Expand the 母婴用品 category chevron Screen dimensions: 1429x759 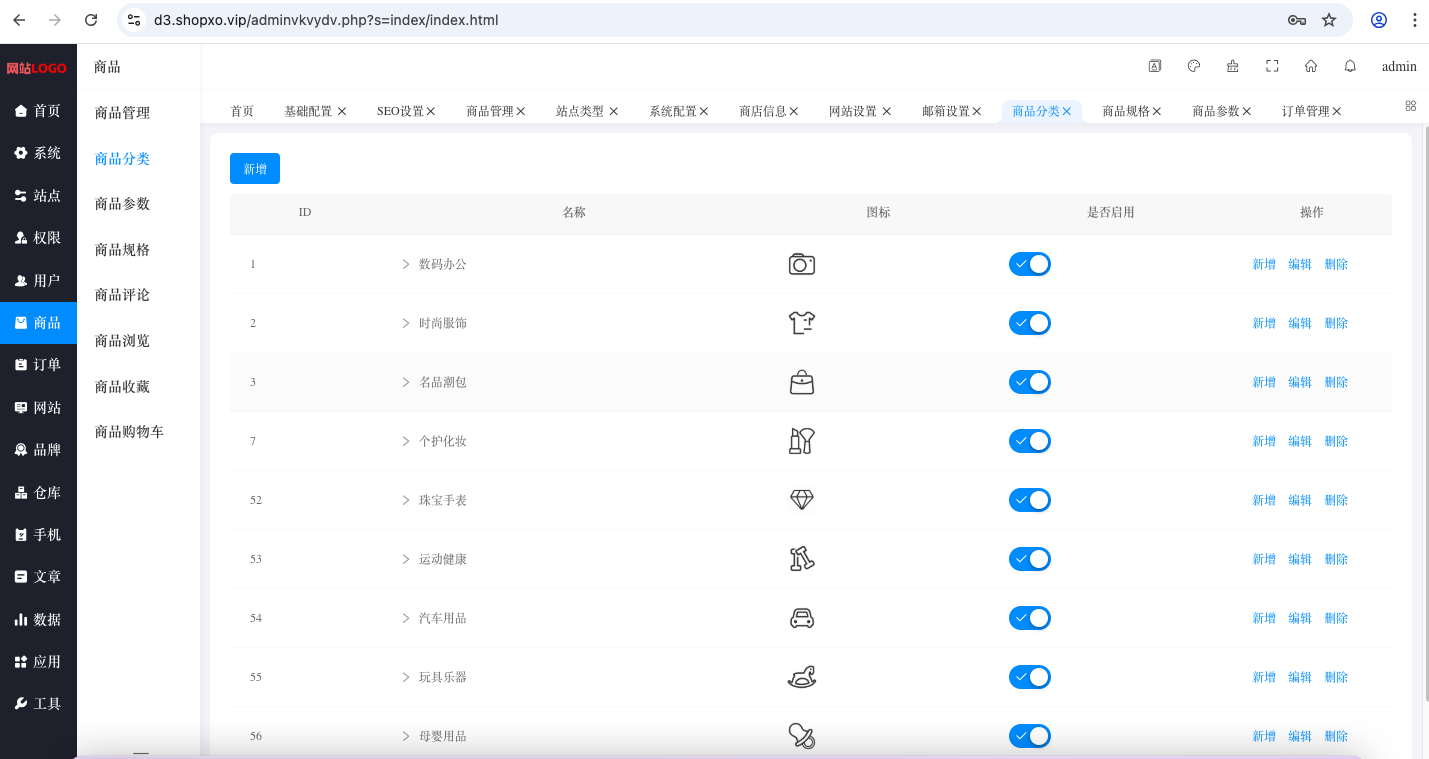(406, 736)
